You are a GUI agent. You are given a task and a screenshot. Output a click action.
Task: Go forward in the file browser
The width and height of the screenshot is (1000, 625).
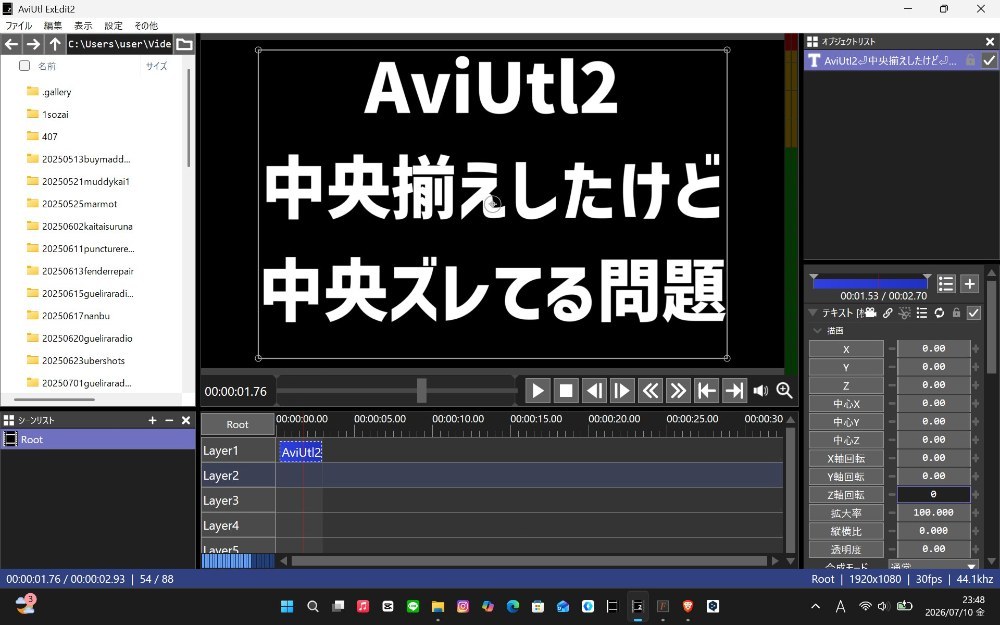click(x=33, y=44)
